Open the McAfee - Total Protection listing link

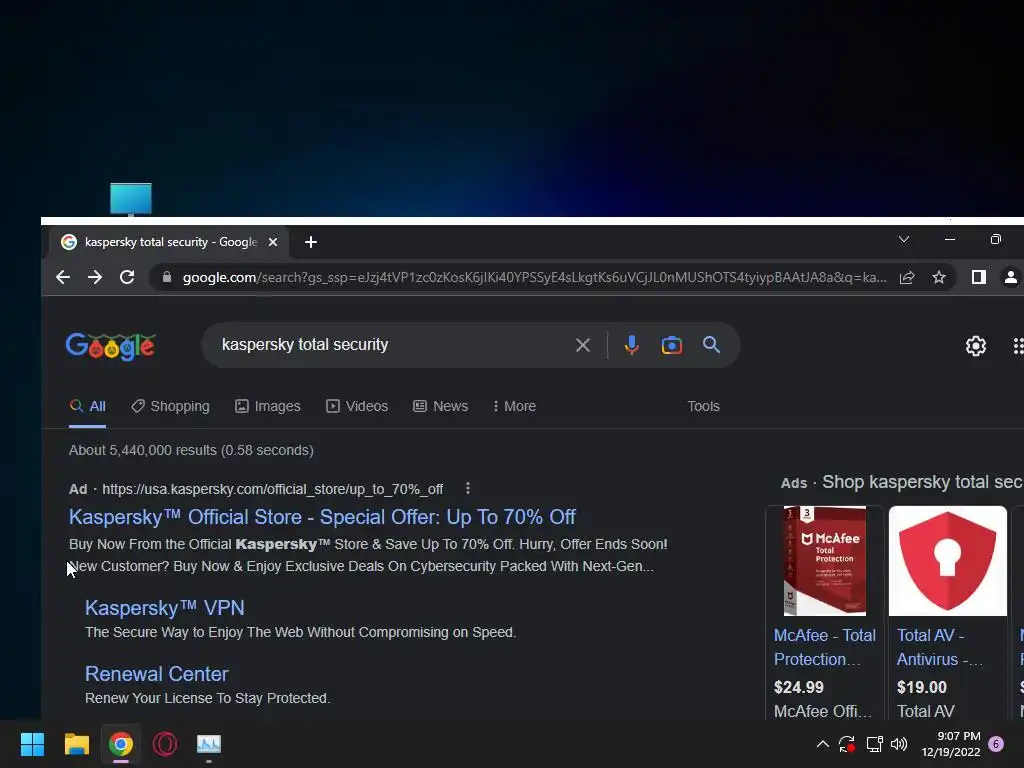coord(825,647)
